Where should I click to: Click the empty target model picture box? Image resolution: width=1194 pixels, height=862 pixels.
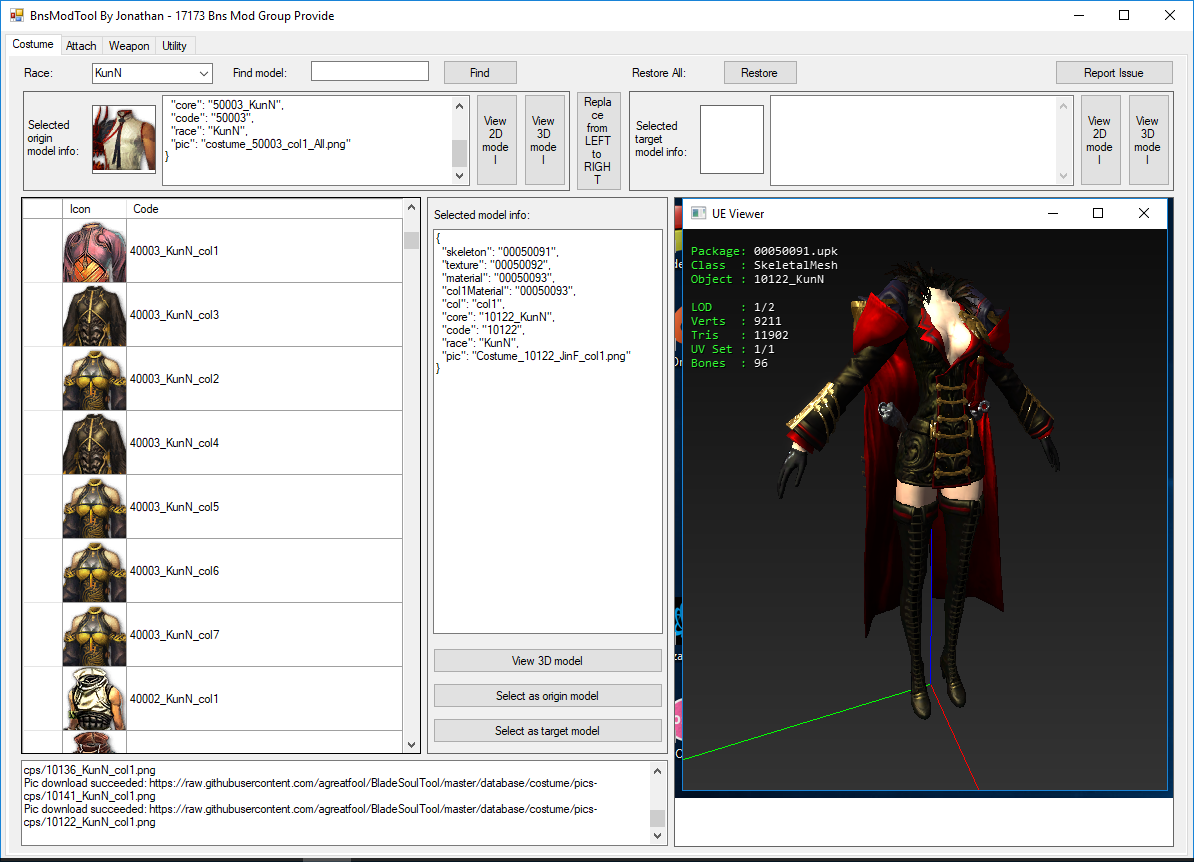(x=732, y=139)
